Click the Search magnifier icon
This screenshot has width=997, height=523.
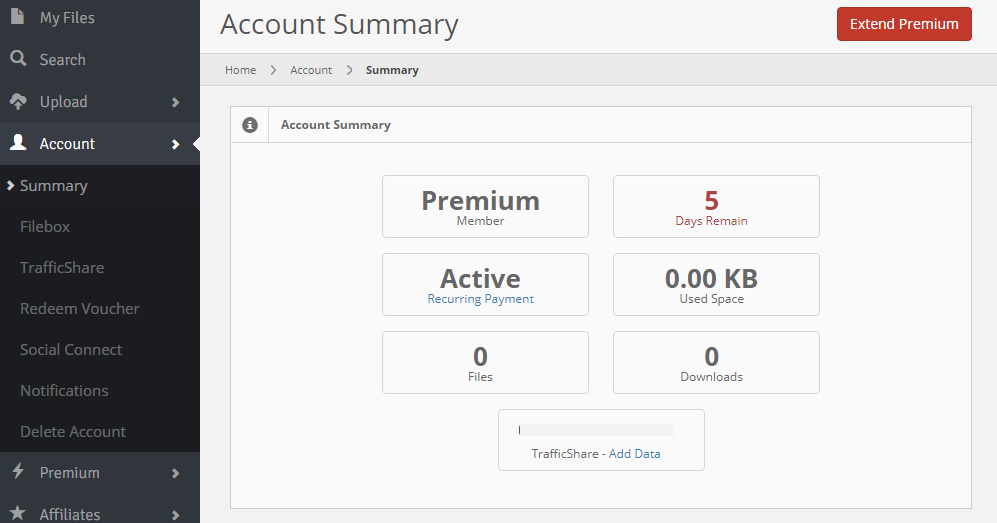[18, 59]
